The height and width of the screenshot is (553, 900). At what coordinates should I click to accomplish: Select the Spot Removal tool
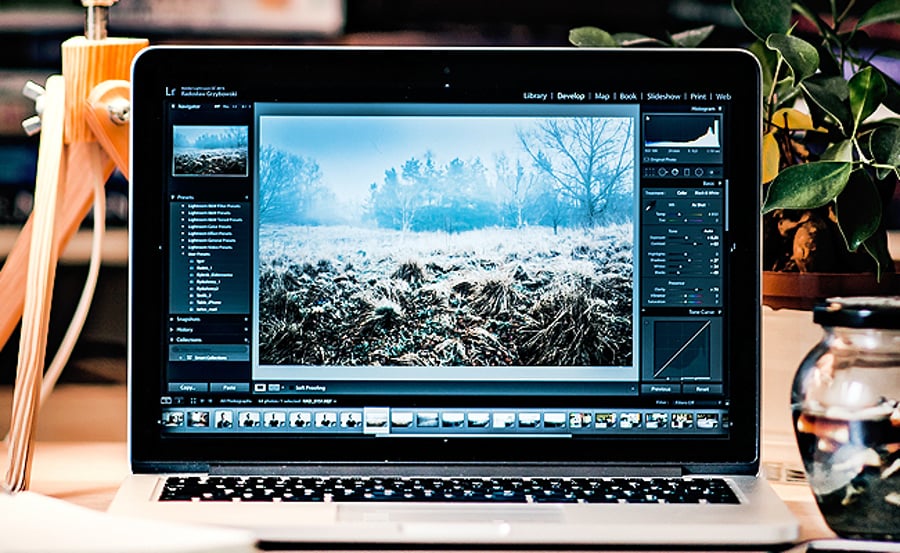coord(661,171)
